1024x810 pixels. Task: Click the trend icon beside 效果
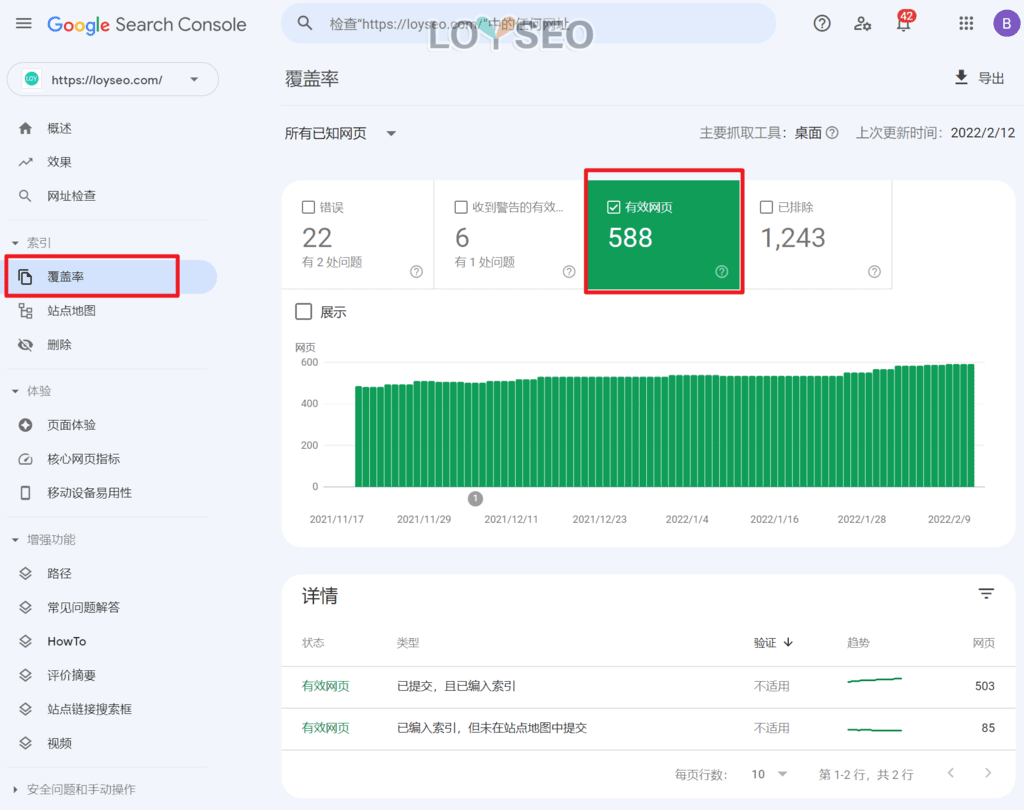pos(25,162)
